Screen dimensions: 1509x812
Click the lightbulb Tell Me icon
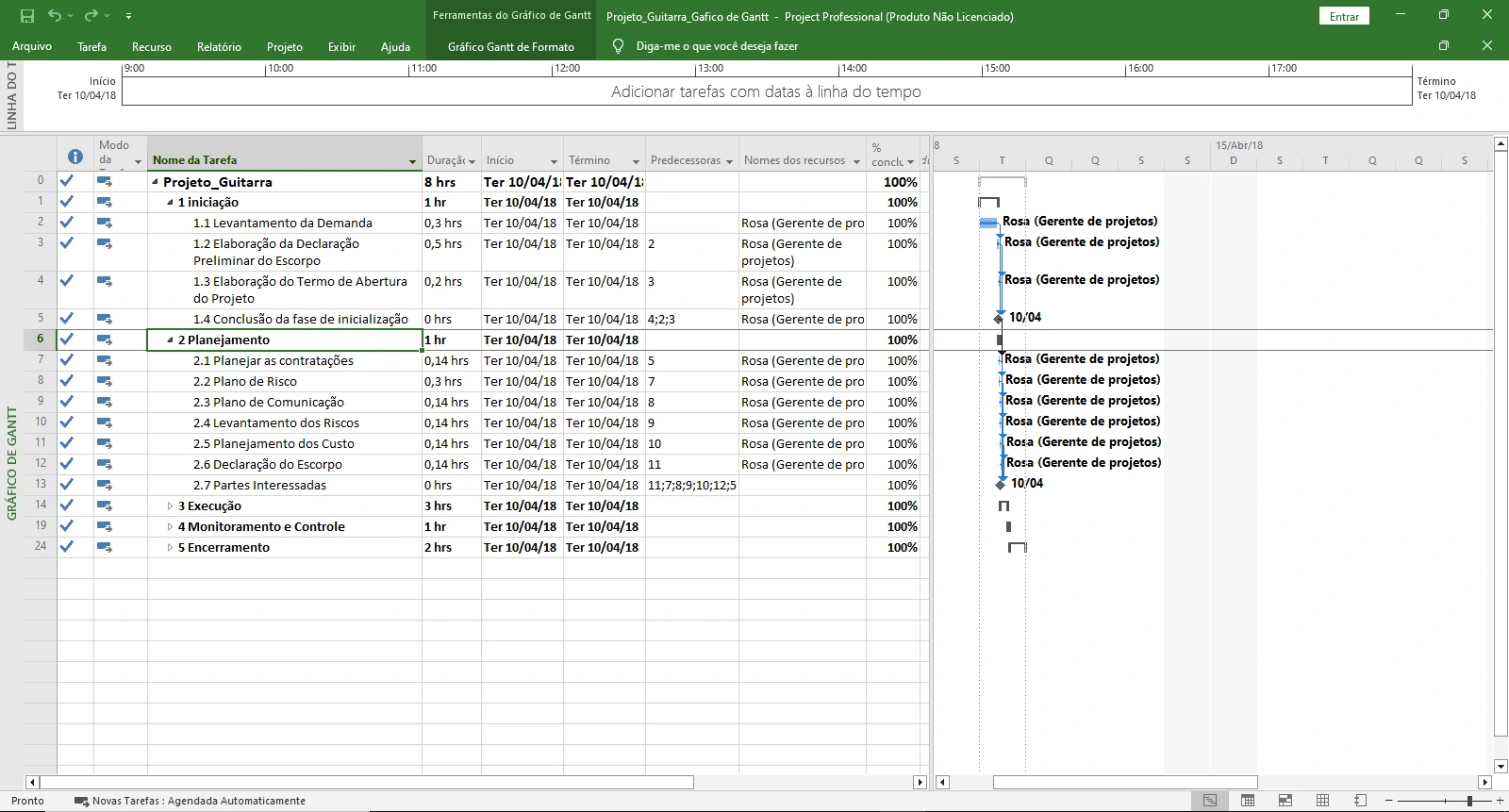coord(618,45)
